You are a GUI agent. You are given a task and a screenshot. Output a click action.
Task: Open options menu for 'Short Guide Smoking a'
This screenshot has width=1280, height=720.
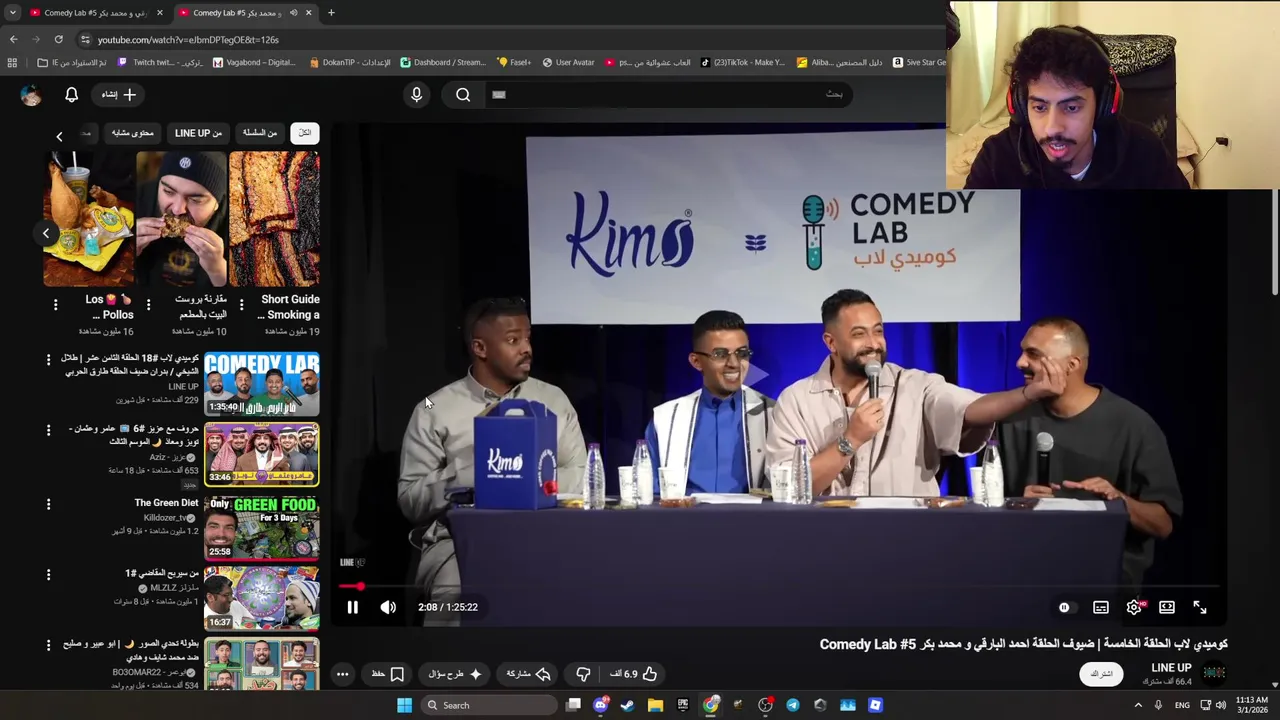tap(241, 305)
